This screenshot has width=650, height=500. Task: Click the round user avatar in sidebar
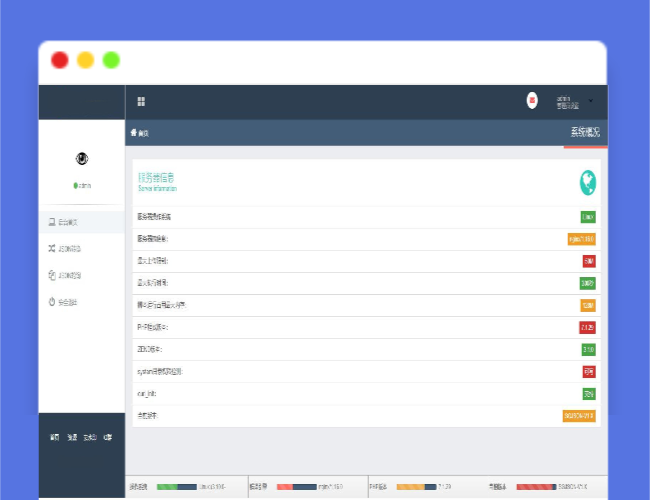point(82,159)
